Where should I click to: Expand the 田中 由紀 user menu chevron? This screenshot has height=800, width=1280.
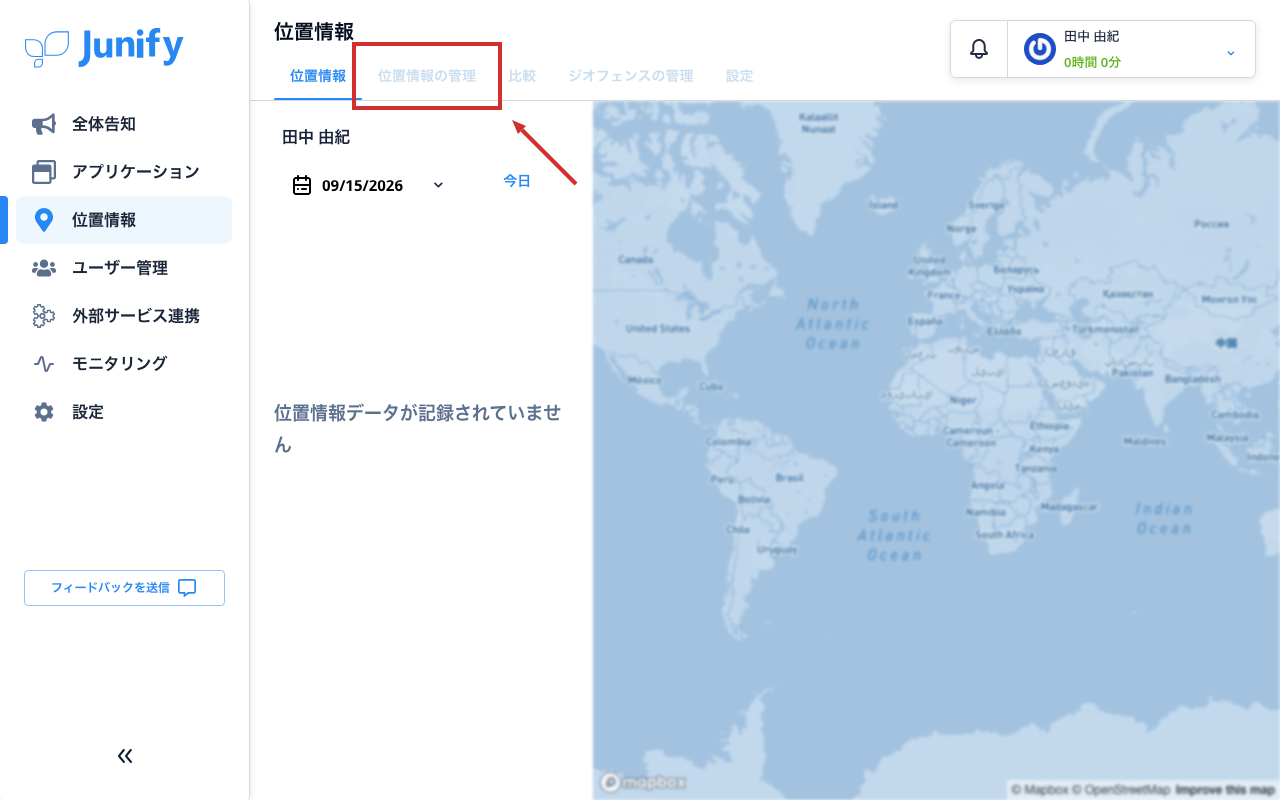1231,52
